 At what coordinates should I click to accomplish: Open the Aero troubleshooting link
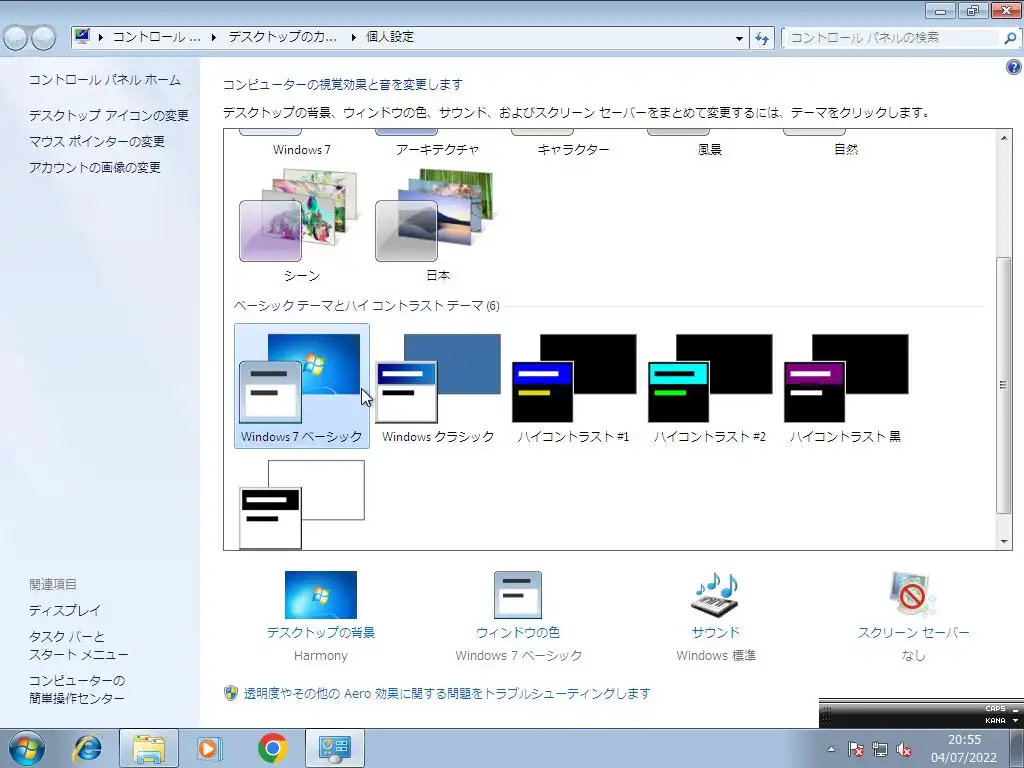click(447, 694)
